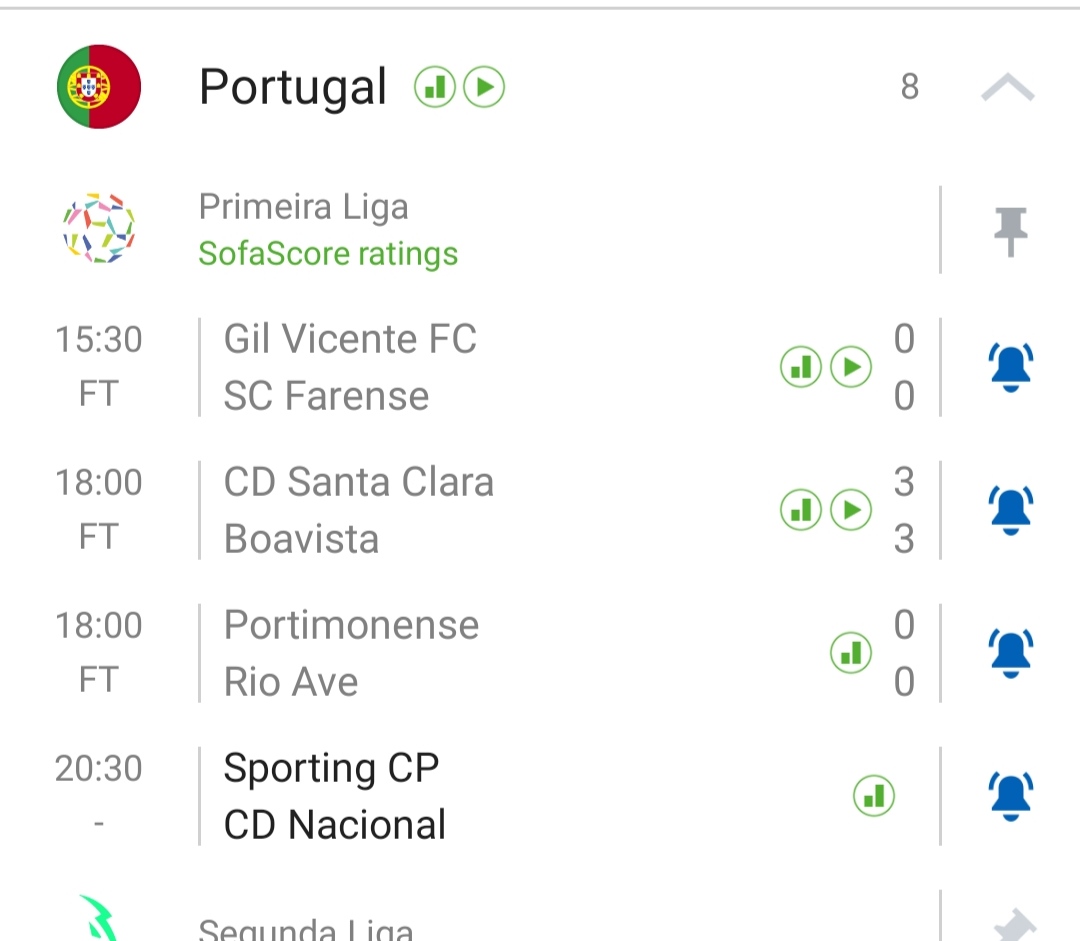Mute alerts for Portimonense vs Rio Ave
This screenshot has height=941, width=1080.
pyautogui.click(x=1010, y=653)
